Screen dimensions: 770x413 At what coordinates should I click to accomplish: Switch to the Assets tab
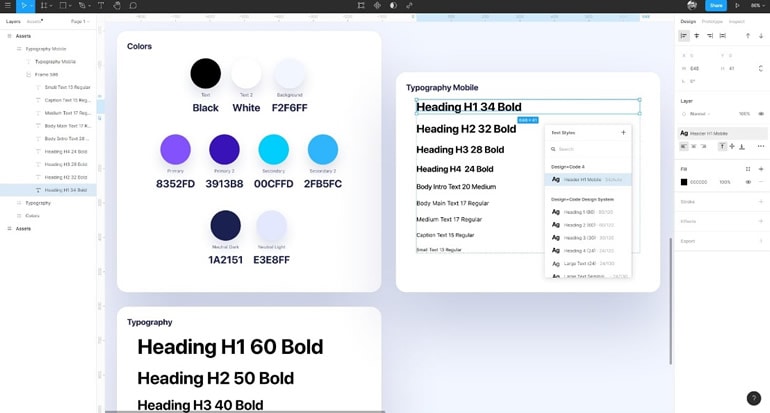tap(34, 22)
